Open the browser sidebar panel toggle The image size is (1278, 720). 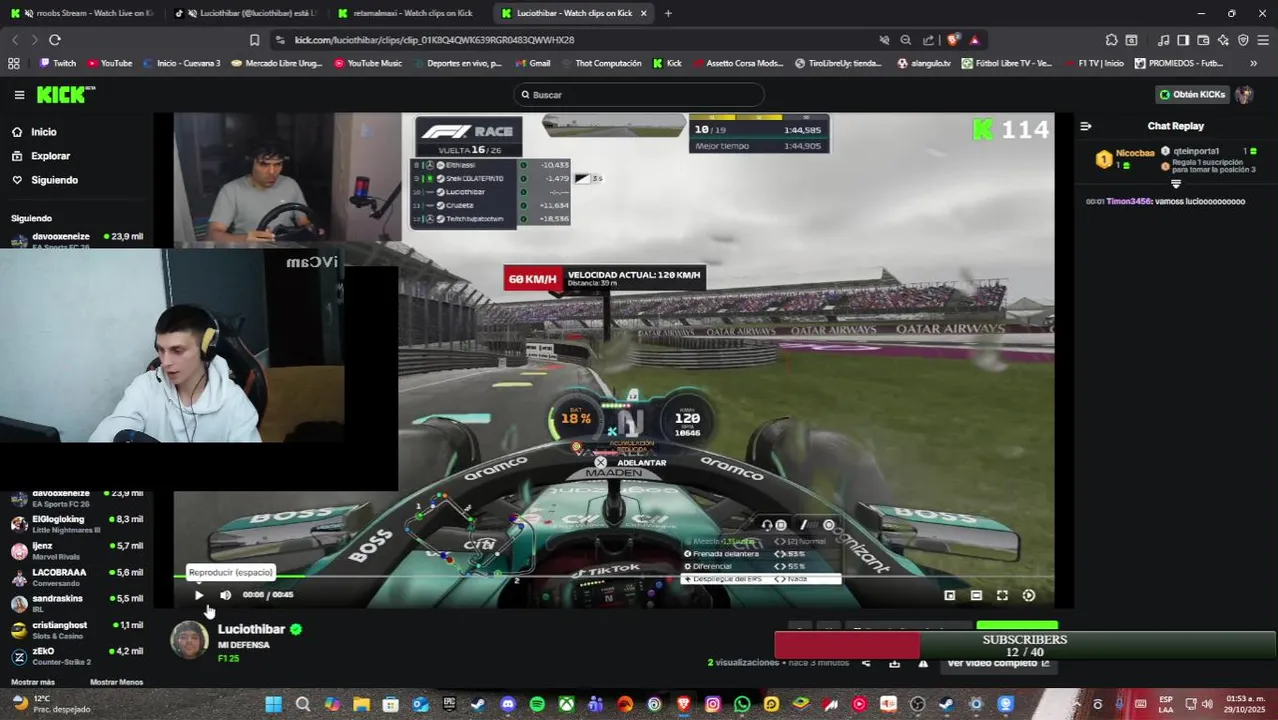click(1183, 40)
